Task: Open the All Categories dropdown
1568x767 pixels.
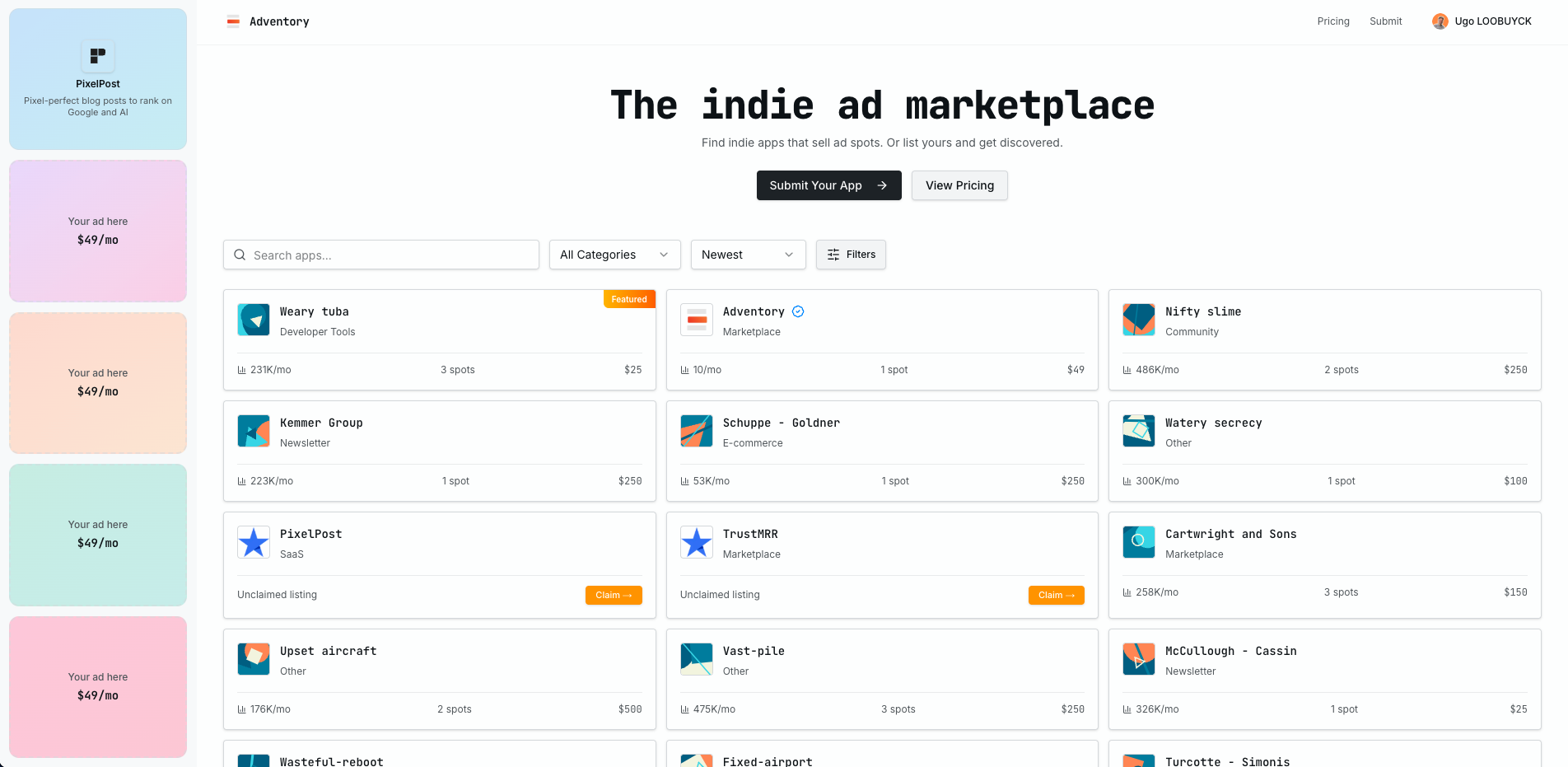Action: click(x=614, y=255)
